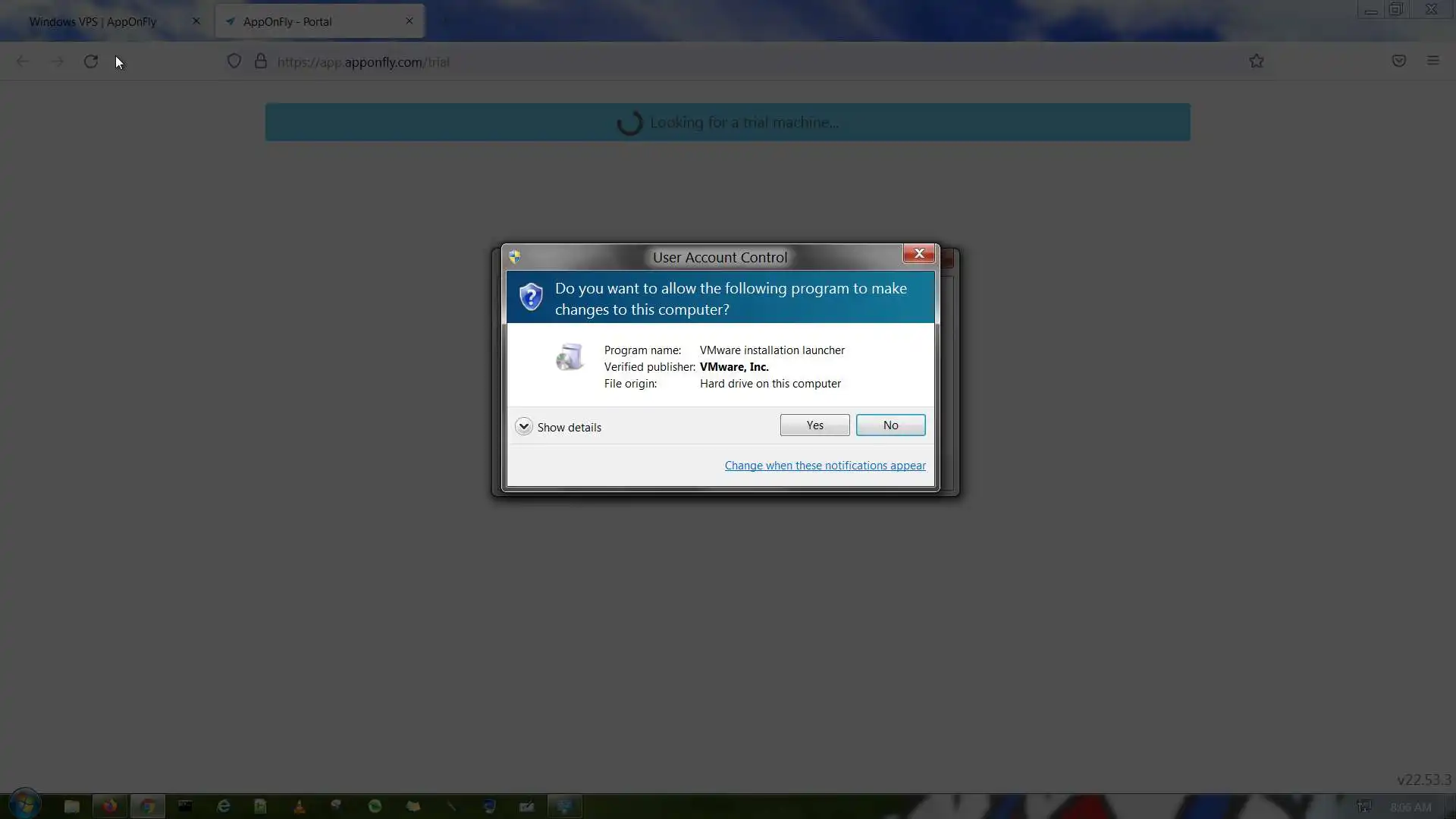Open Internet Explorer from taskbar
Viewport: 1456px width, 819px height.
(223, 806)
